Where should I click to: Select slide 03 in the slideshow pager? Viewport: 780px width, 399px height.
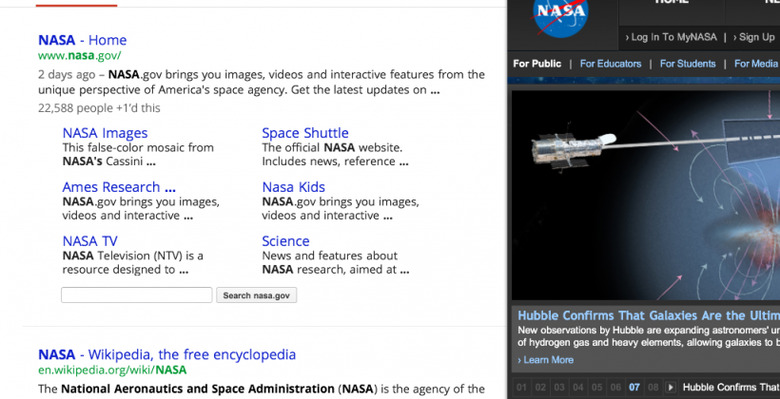click(559, 387)
